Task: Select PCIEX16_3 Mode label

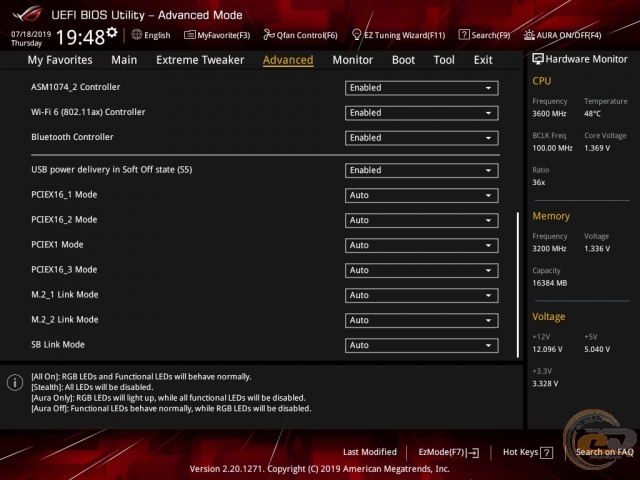Action: pyautogui.click(x=64, y=270)
